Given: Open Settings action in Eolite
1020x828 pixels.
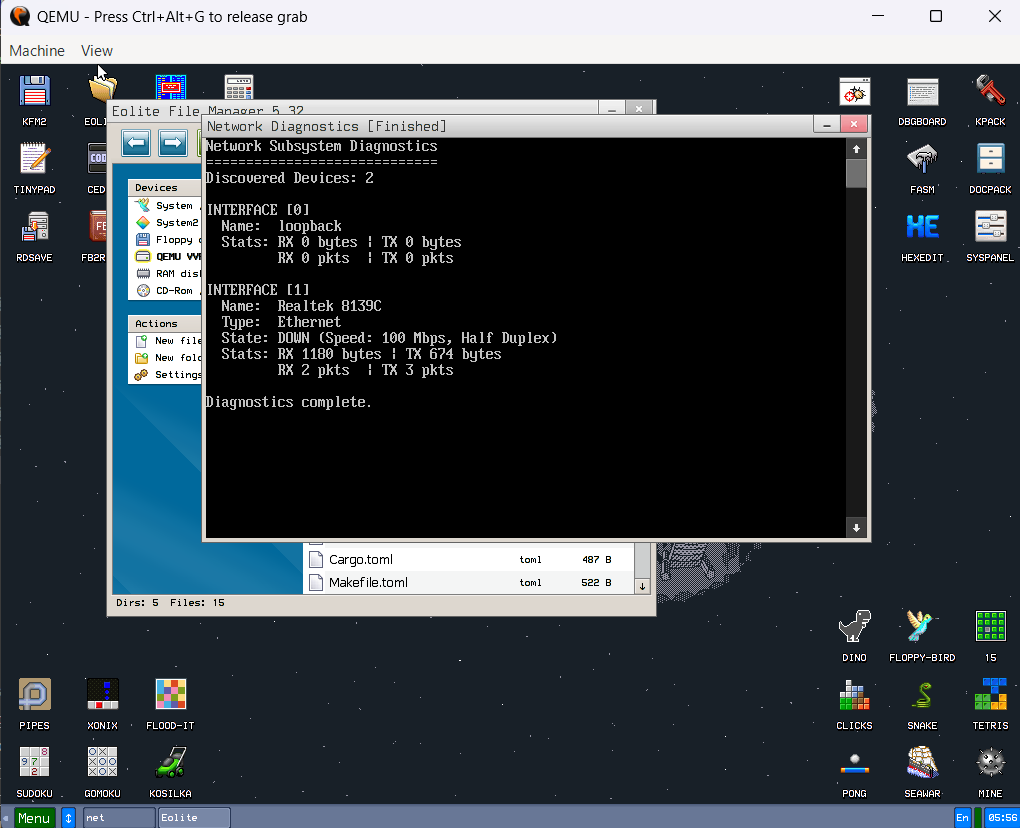Looking at the screenshot, I should (x=168, y=375).
